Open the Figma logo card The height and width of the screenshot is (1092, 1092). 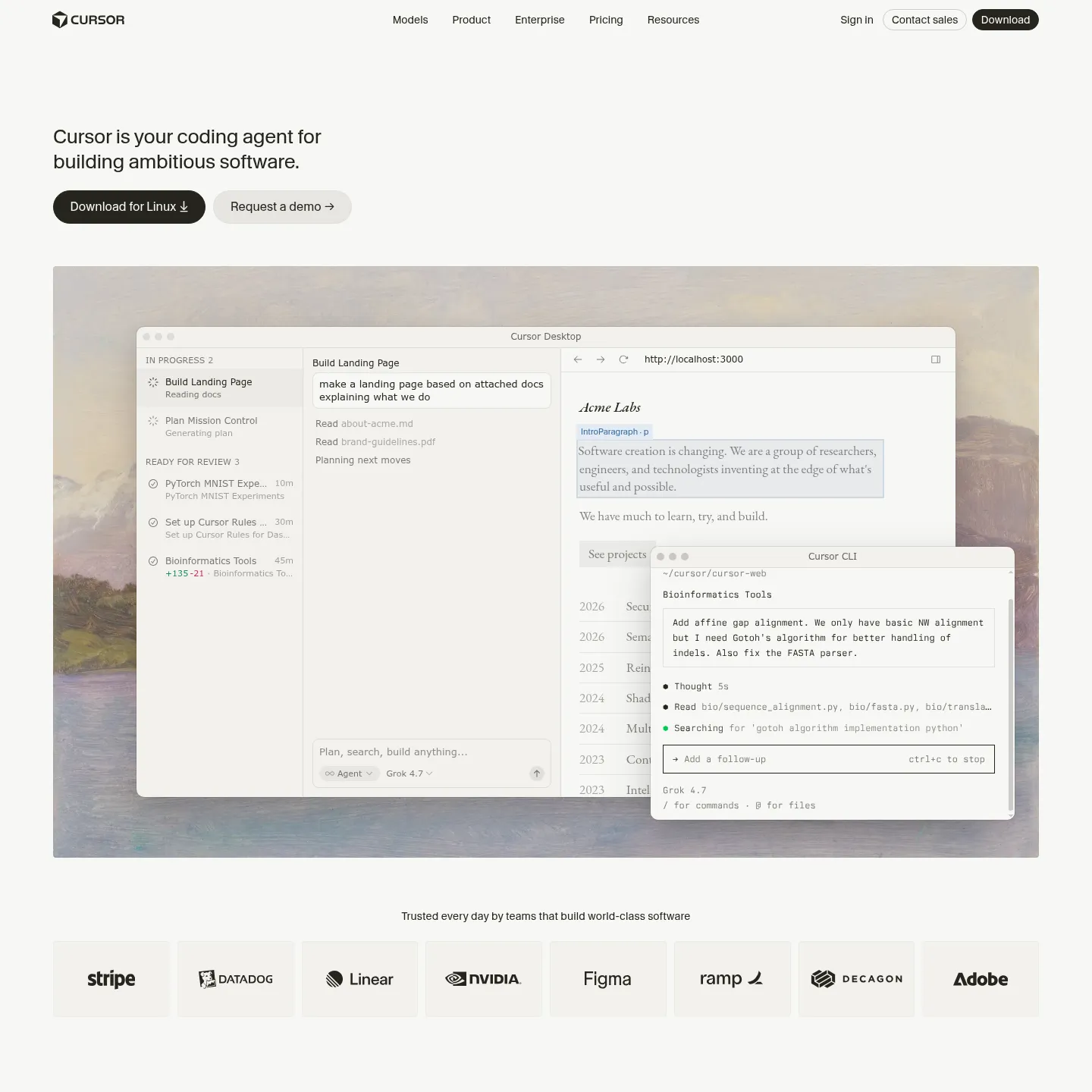[x=608, y=979]
